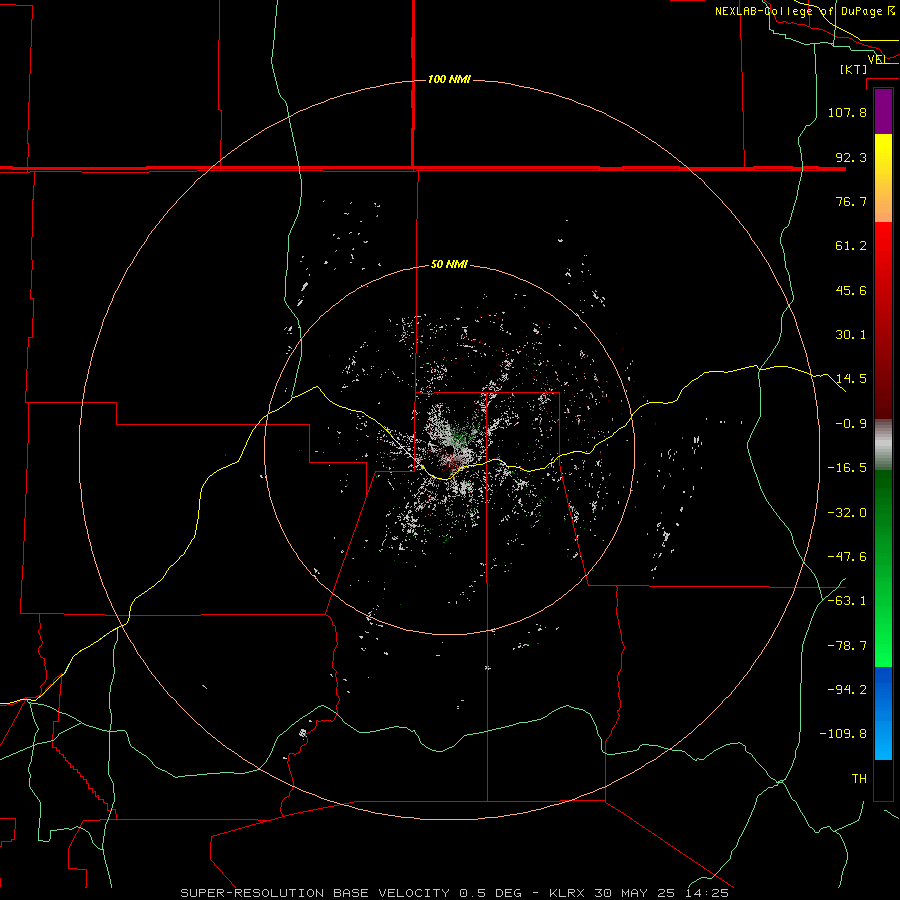This screenshot has width=900, height=900.
Task: Pick the purple segment of color bar
Action: (883, 111)
